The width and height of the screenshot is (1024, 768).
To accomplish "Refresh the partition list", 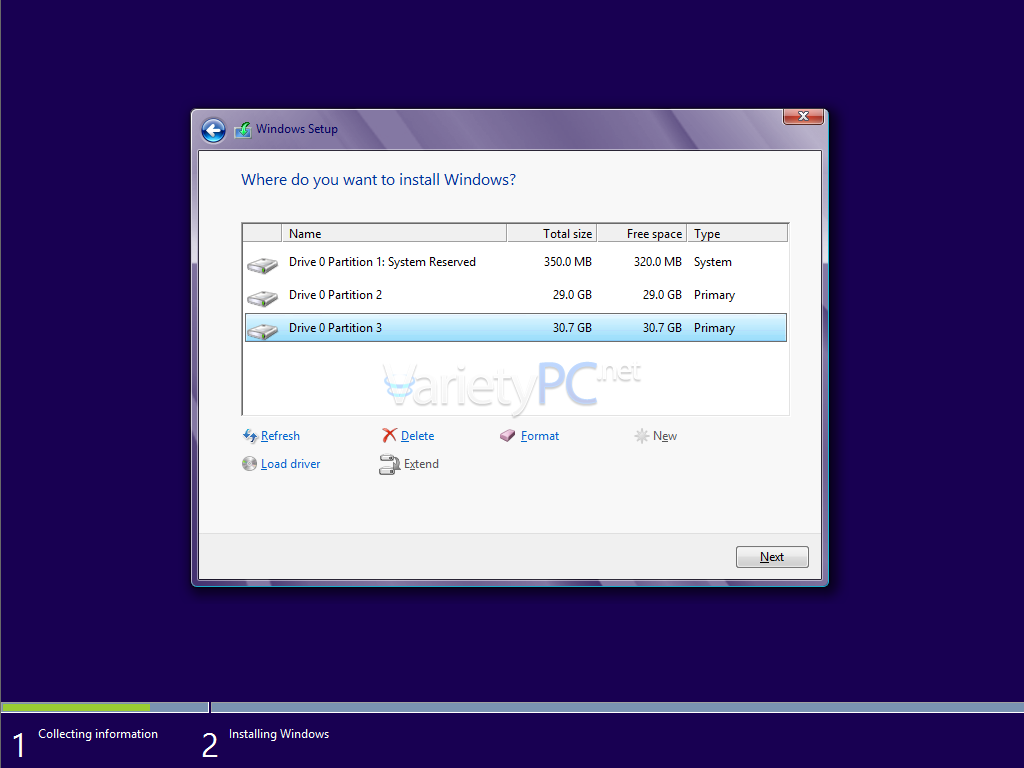I will [x=280, y=436].
